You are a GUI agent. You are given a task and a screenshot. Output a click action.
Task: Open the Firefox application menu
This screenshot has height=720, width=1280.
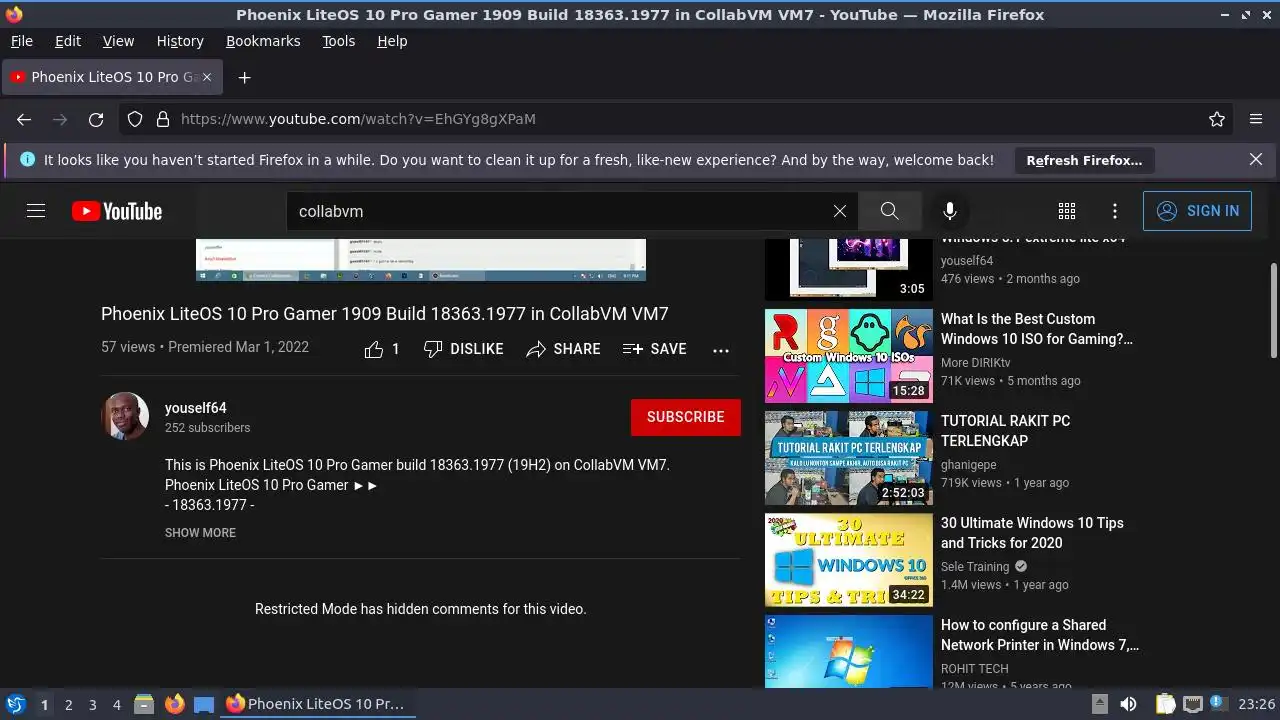pos(1256,119)
